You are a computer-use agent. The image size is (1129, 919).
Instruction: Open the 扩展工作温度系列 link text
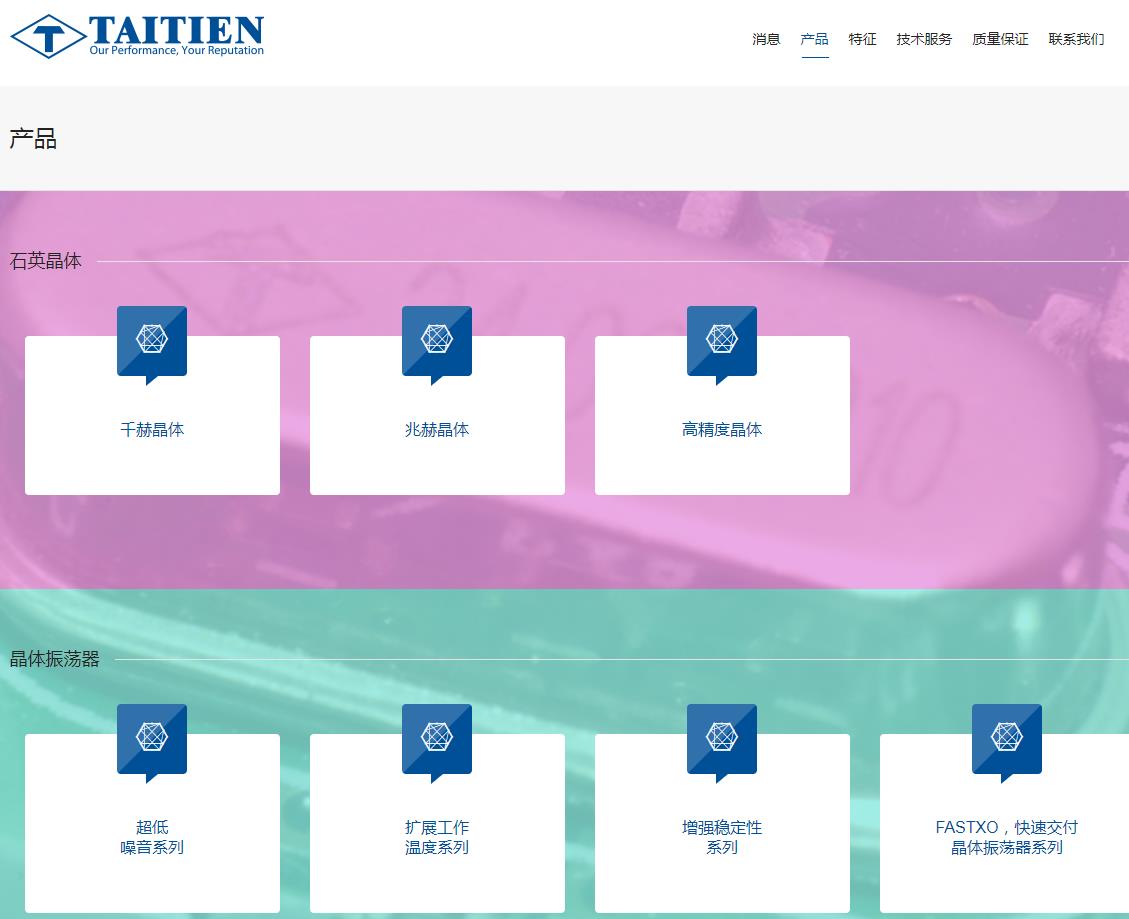[437, 838]
